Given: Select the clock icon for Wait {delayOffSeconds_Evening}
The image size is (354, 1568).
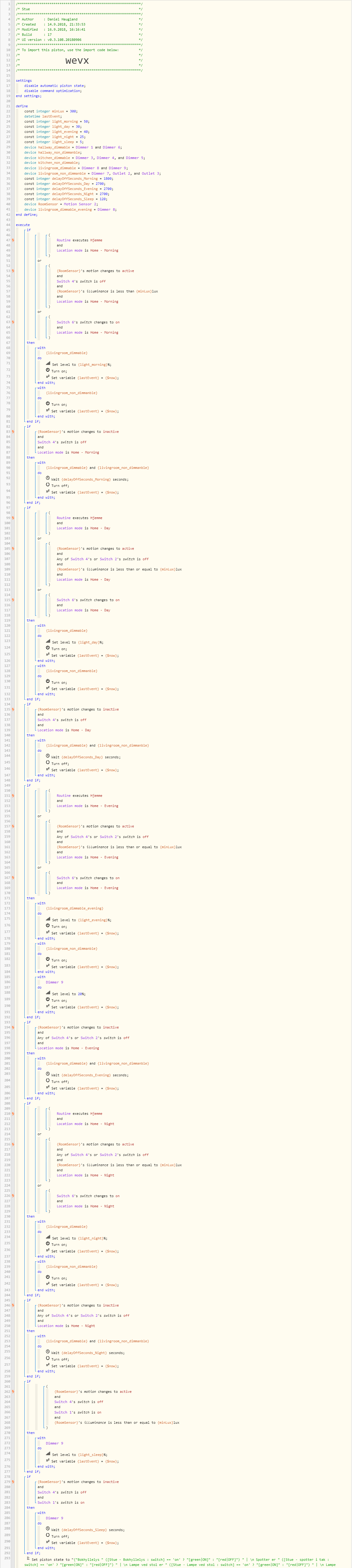Looking at the screenshot, I should point(48,1074).
